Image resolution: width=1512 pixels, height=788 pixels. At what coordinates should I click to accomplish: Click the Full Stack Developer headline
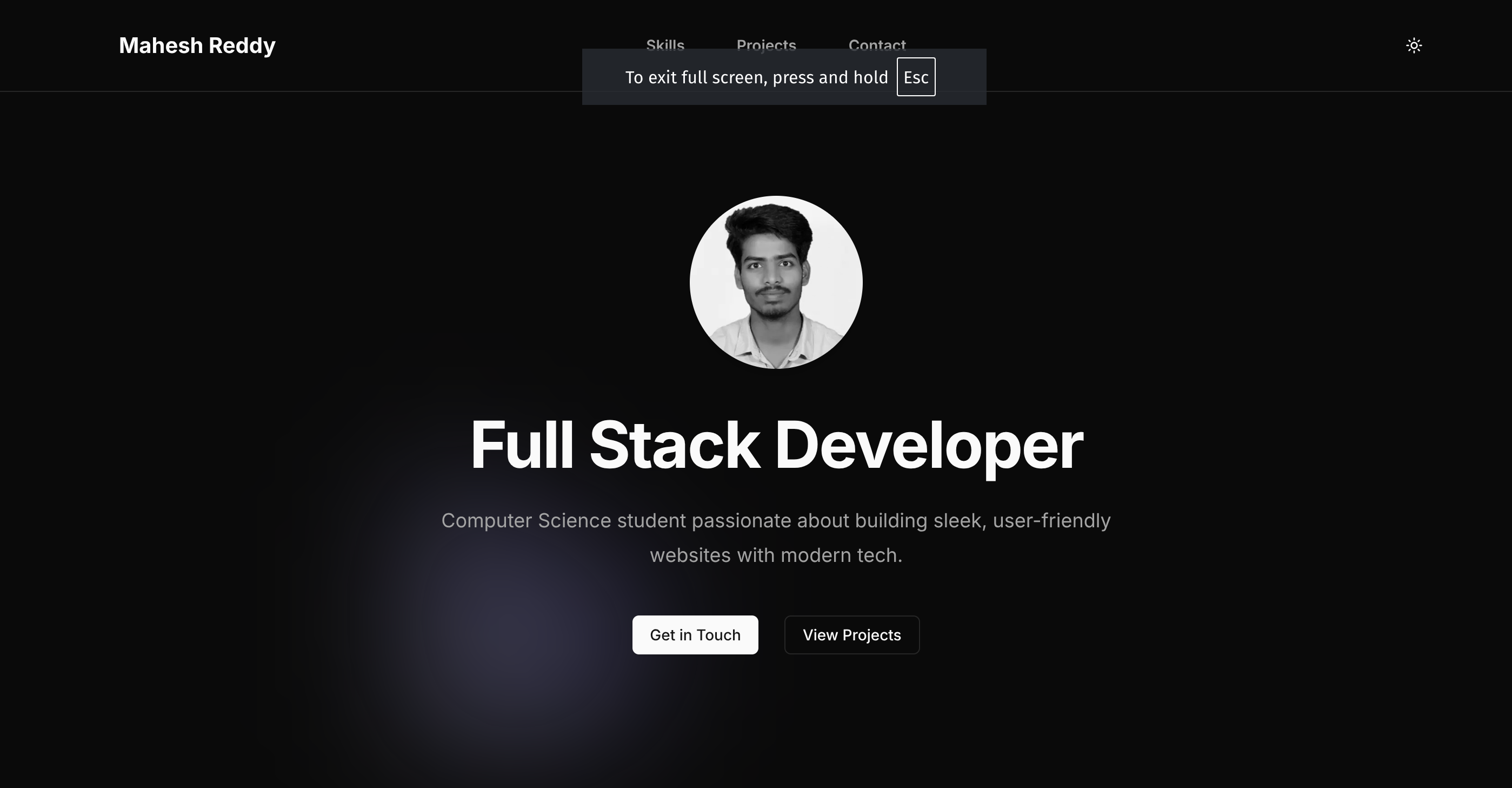[x=777, y=446]
